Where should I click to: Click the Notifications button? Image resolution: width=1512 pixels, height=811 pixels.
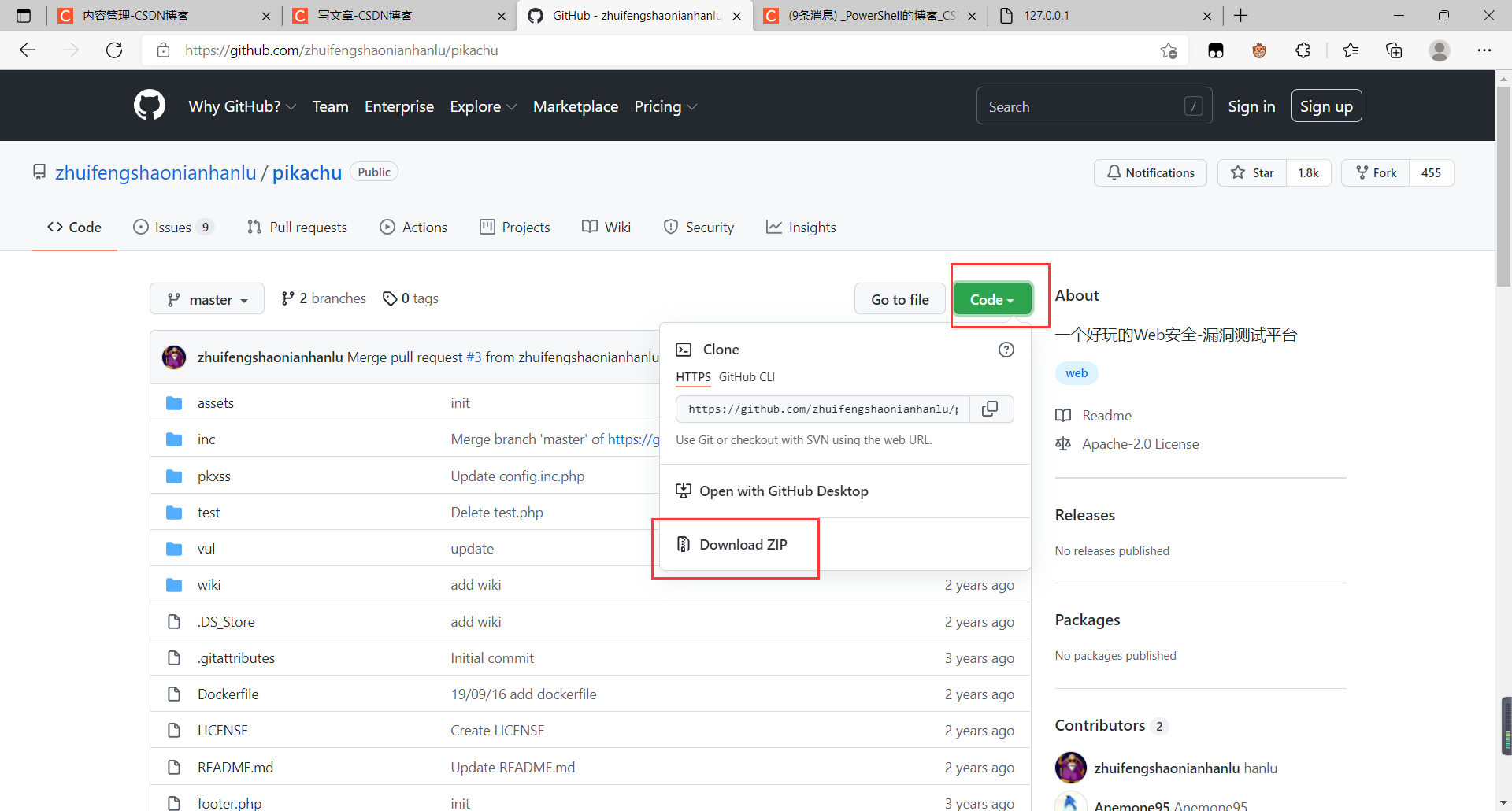point(1151,172)
